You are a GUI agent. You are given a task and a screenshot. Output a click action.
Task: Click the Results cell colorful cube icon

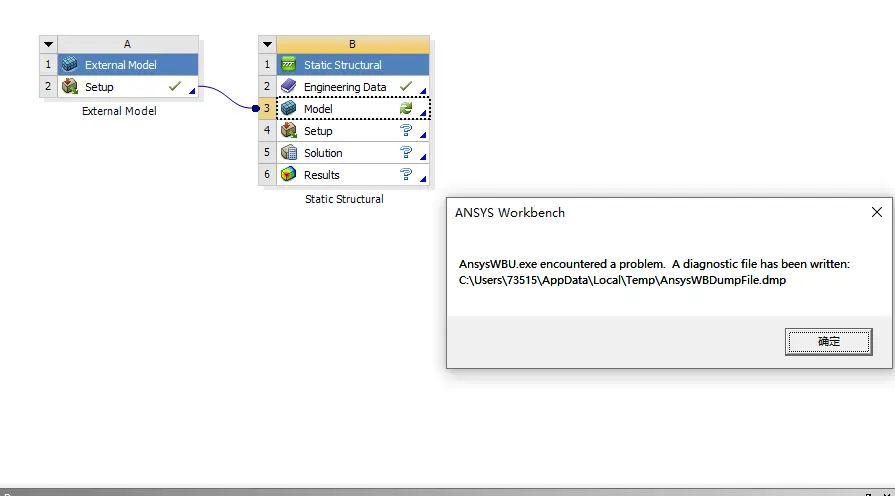tap(289, 174)
